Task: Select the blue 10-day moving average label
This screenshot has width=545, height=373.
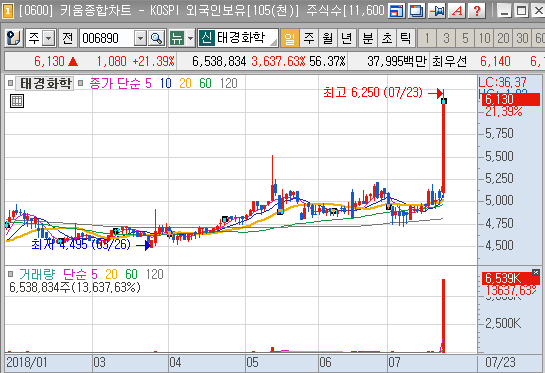Action: [166, 83]
